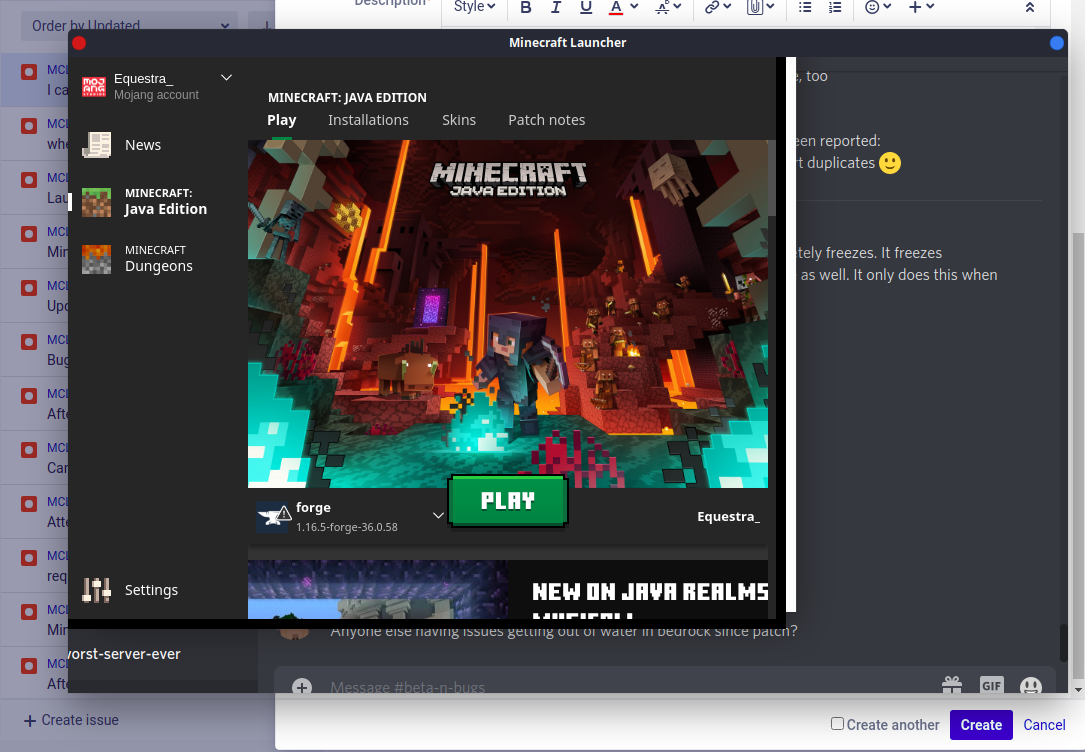Click the Cancel link
Viewport: 1085px width, 752px height.
[x=1044, y=725]
